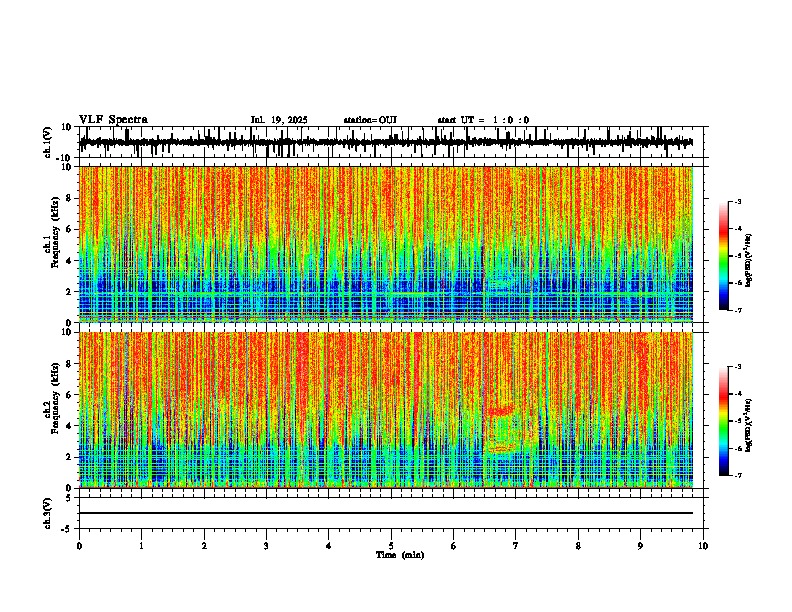Click the log(PSD) label beside ch.2 colorbar
Image resolution: width=792 pixels, height=612 pixels.
coord(748,426)
